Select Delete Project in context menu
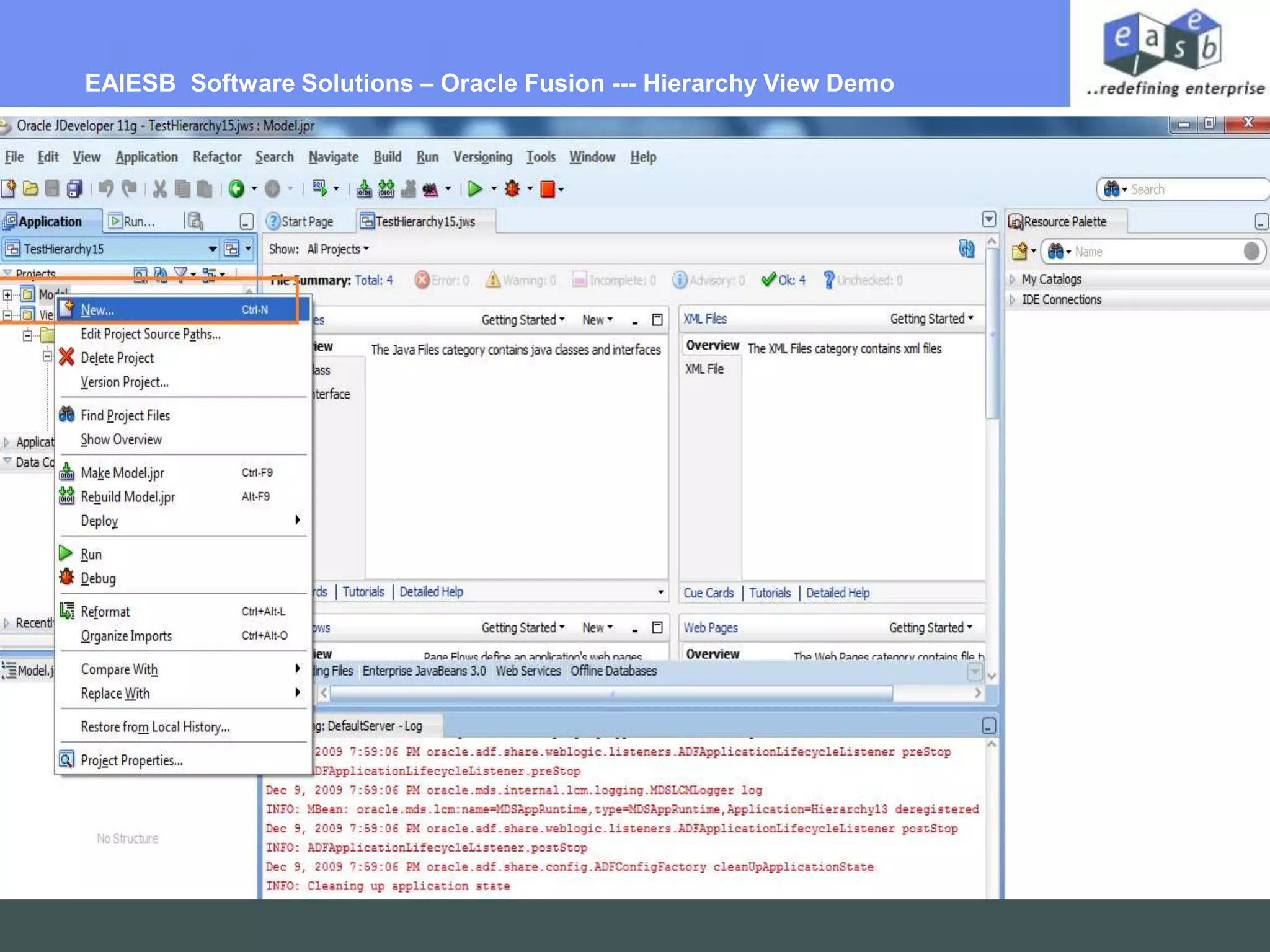This screenshot has width=1270, height=952. (x=183, y=358)
